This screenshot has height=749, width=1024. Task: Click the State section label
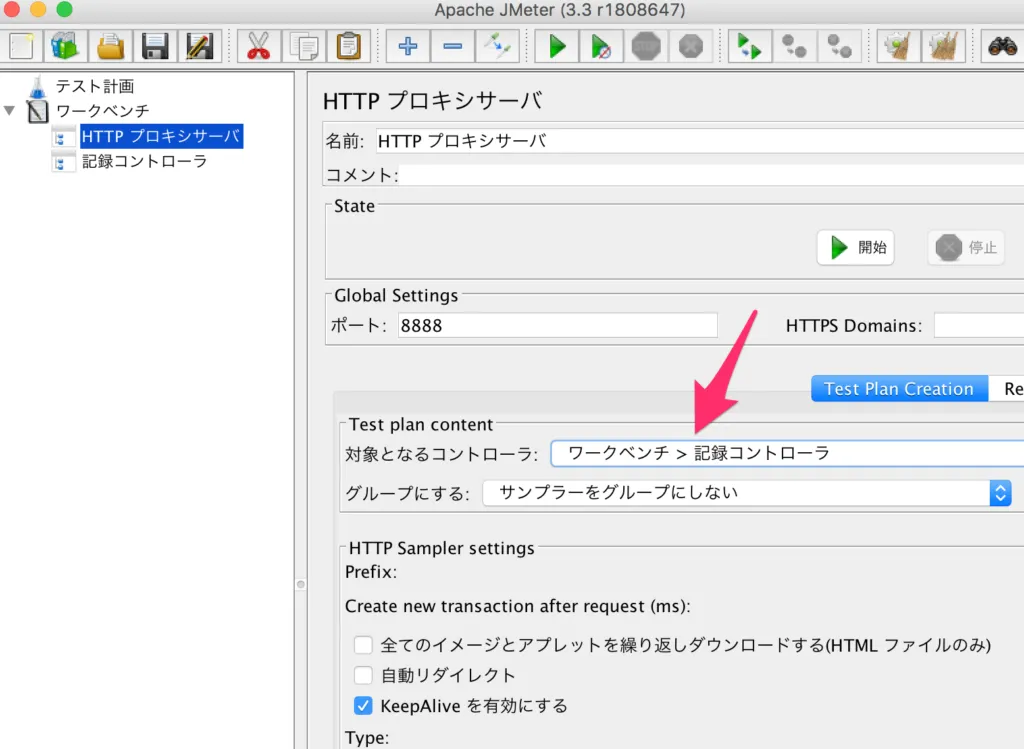354,206
